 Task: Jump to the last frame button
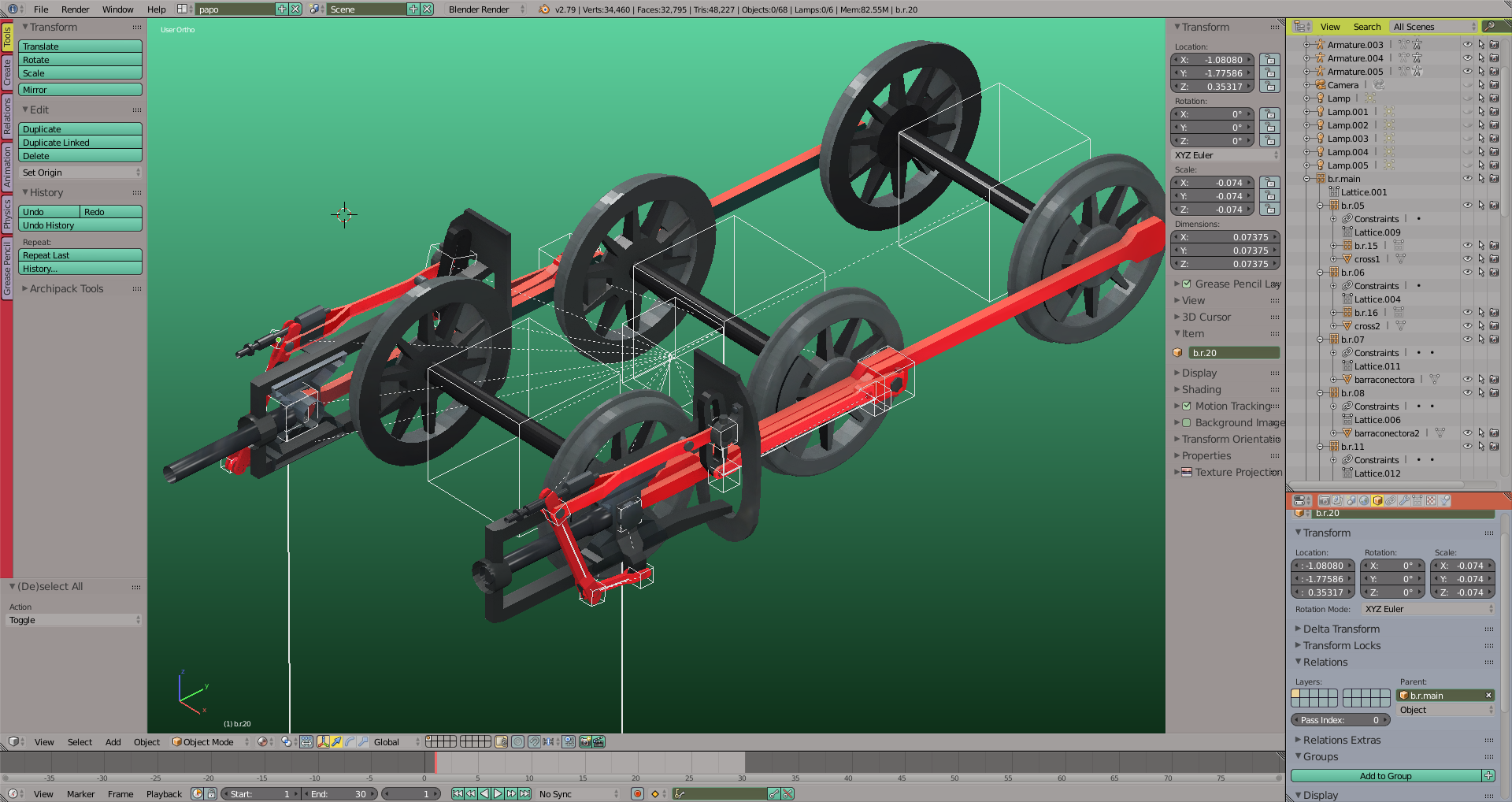(524, 793)
